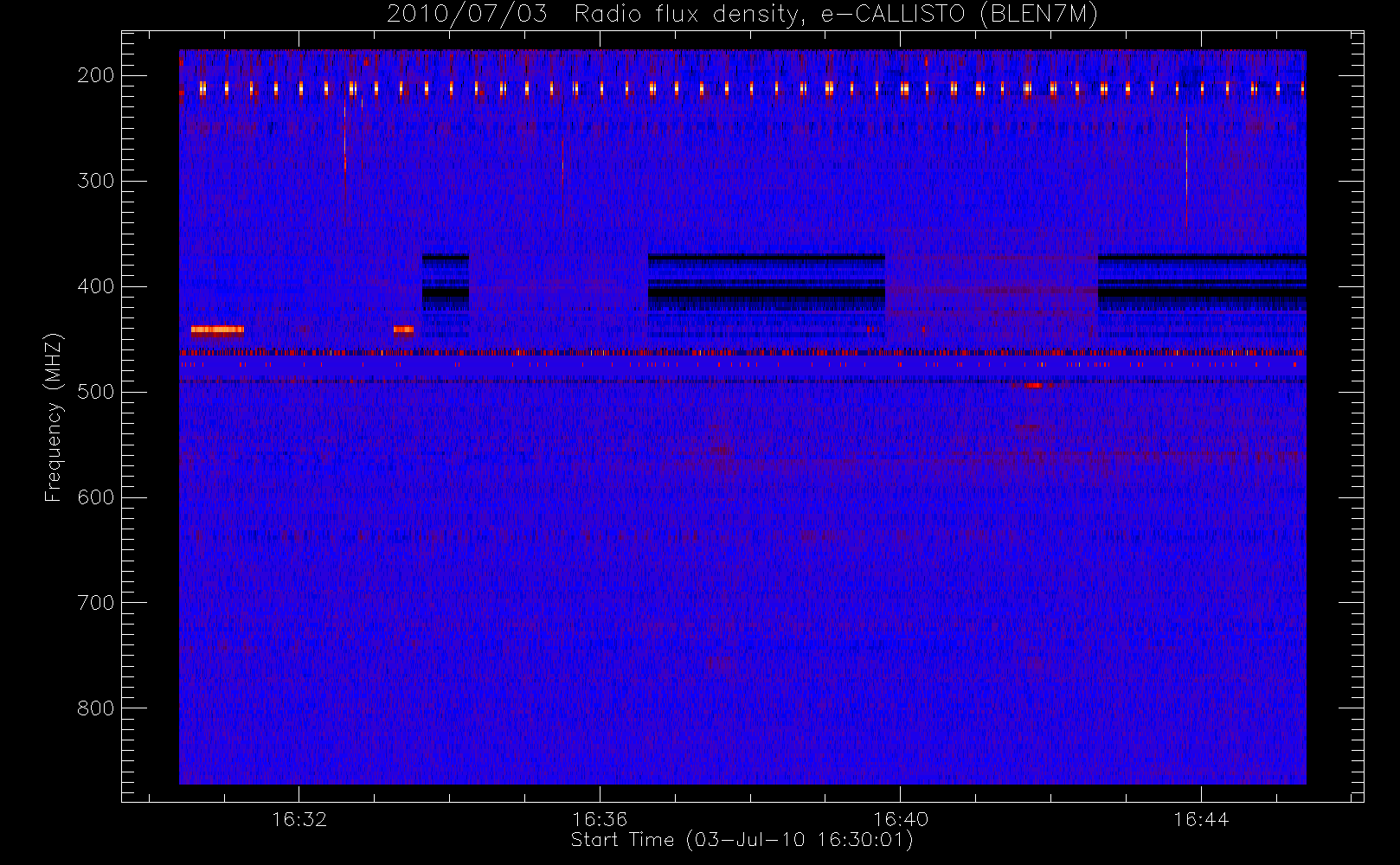Click the 200 frequency tick label

[96, 75]
